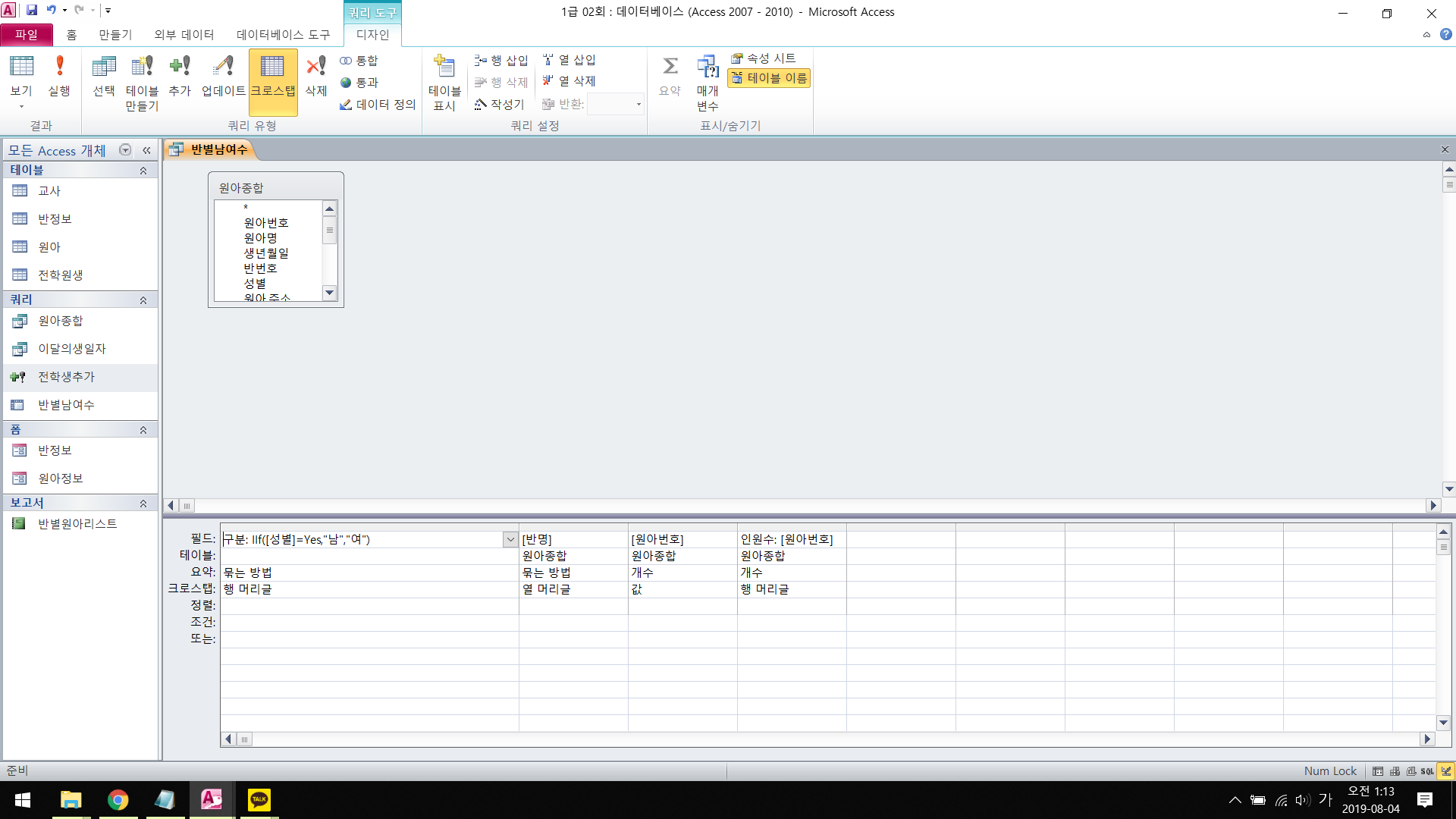
Task: Collapse the 테이블 group in navigation pane
Action: click(143, 171)
